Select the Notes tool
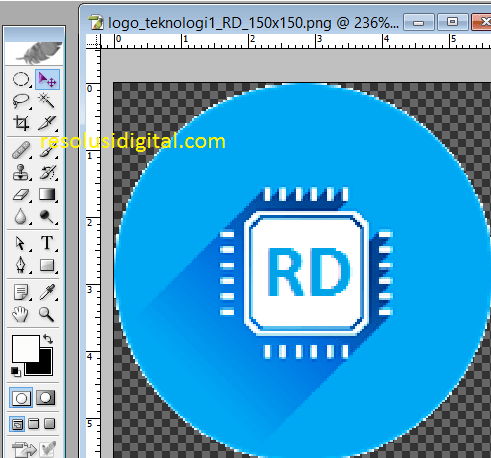Image resolution: width=491 pixels, height=458 pixels. (x=21, y=292)
